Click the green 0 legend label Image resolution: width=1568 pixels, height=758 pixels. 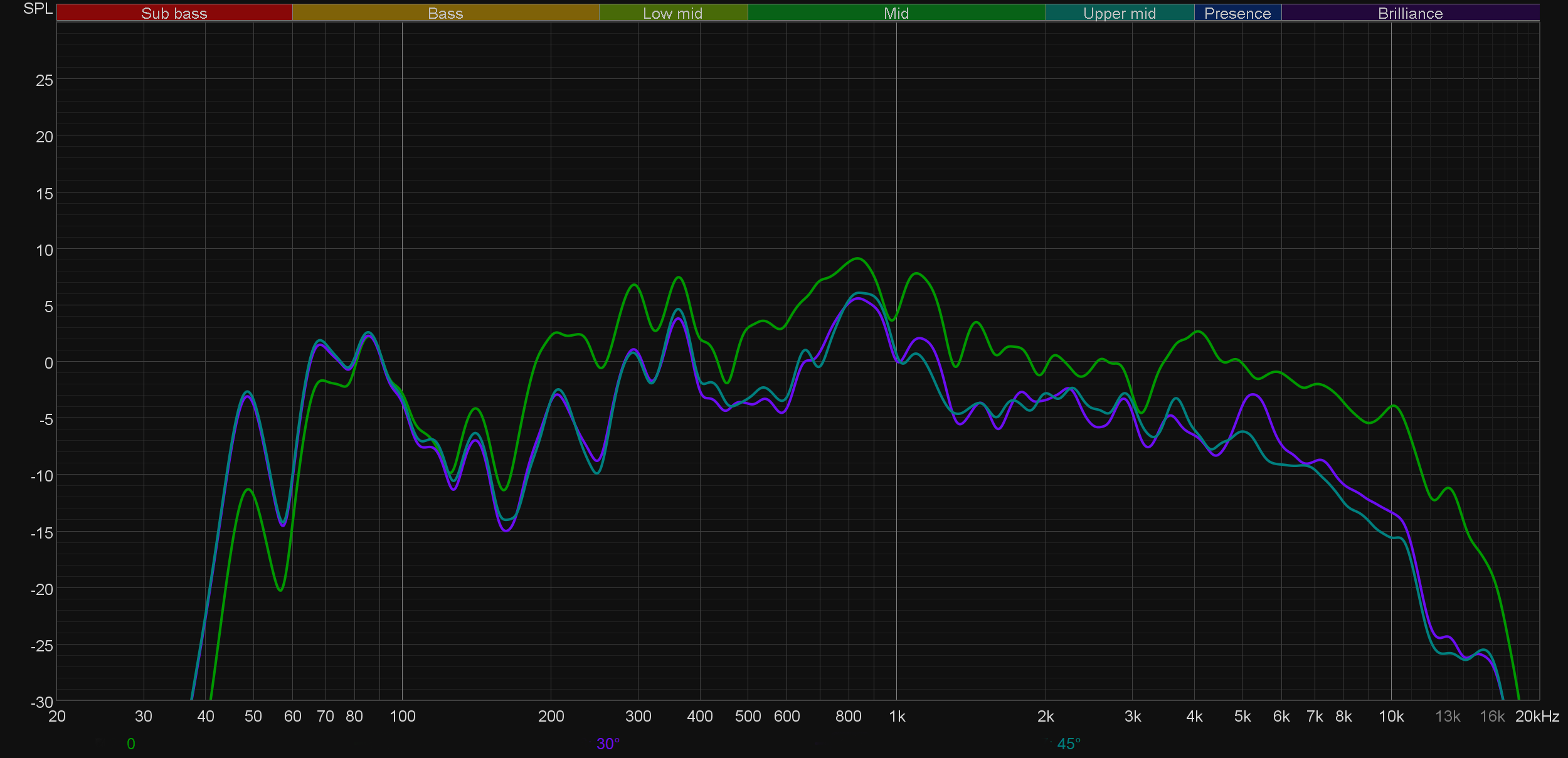pos(130,744)
